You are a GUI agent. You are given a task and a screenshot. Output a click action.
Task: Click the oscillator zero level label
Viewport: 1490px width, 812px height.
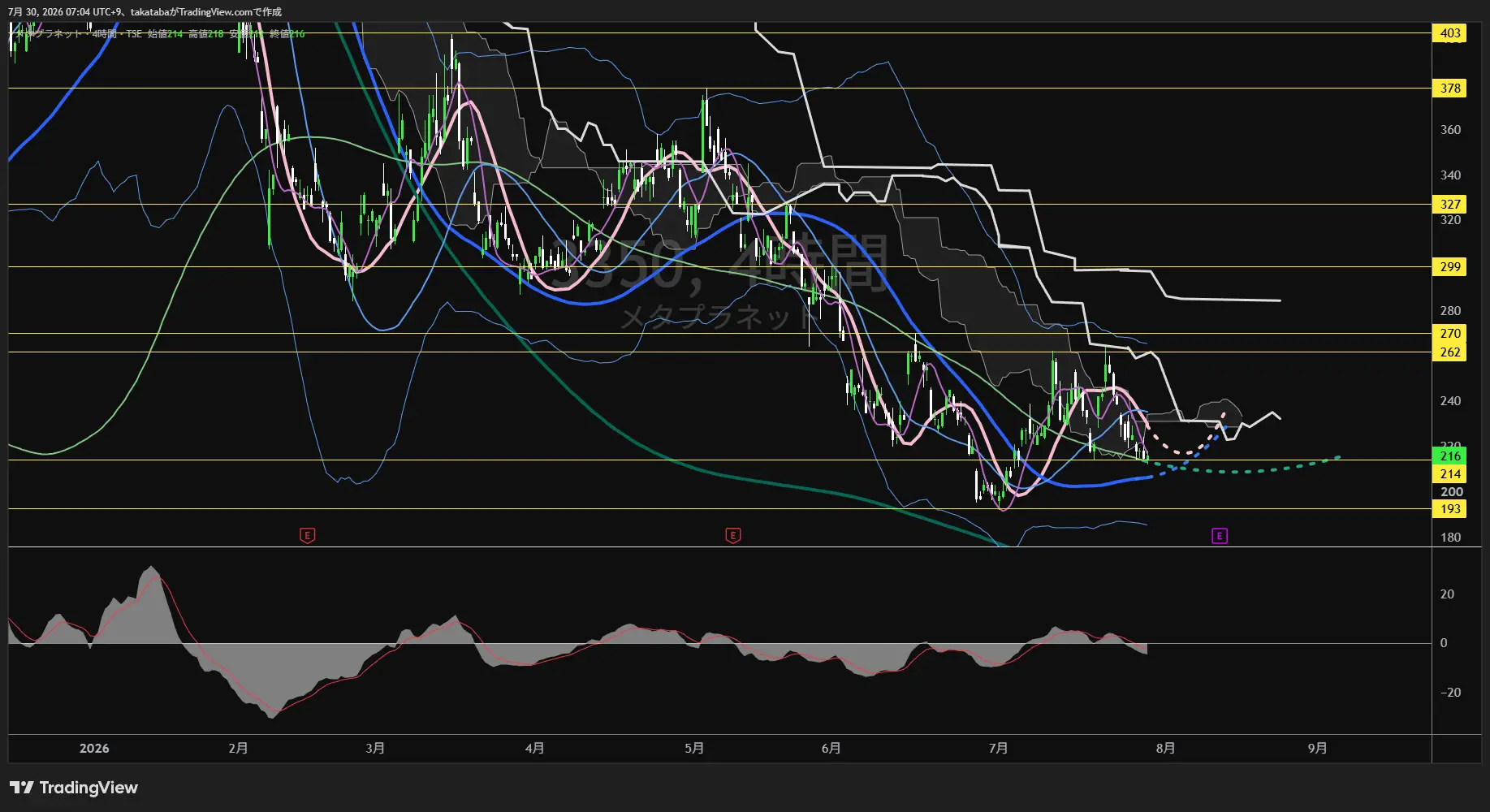tap(1443, 642)
